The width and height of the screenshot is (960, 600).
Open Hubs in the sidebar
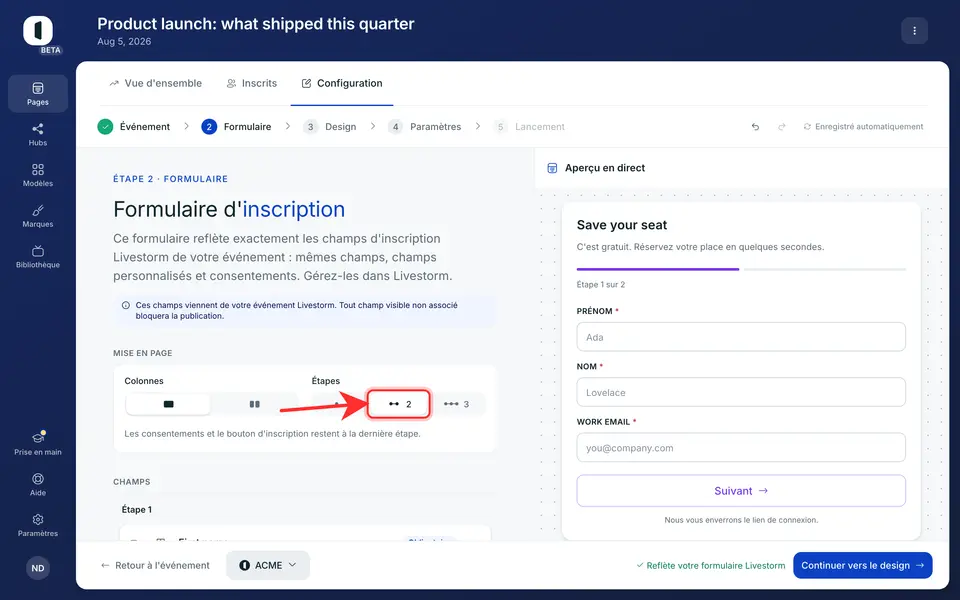38,134
